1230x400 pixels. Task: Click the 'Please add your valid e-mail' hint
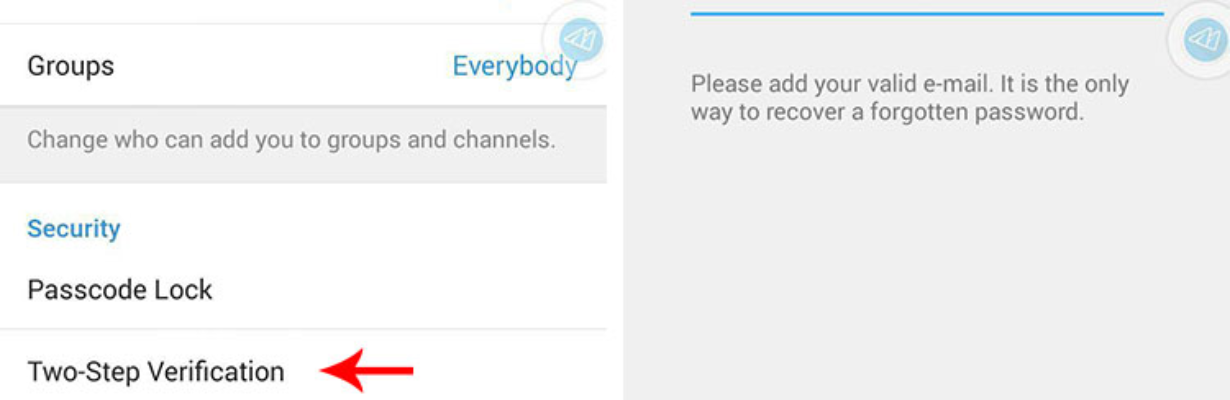click(x=910, y=97)
